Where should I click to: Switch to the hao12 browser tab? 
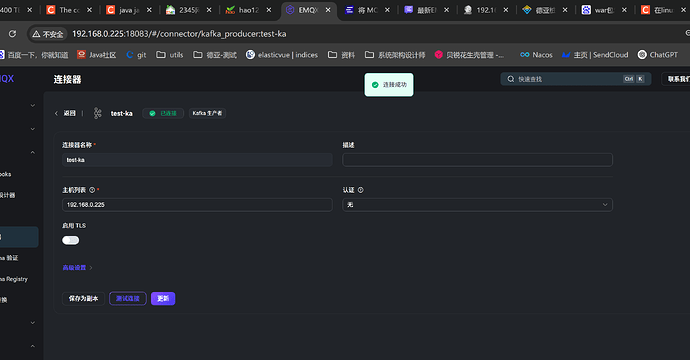(248, 10)
